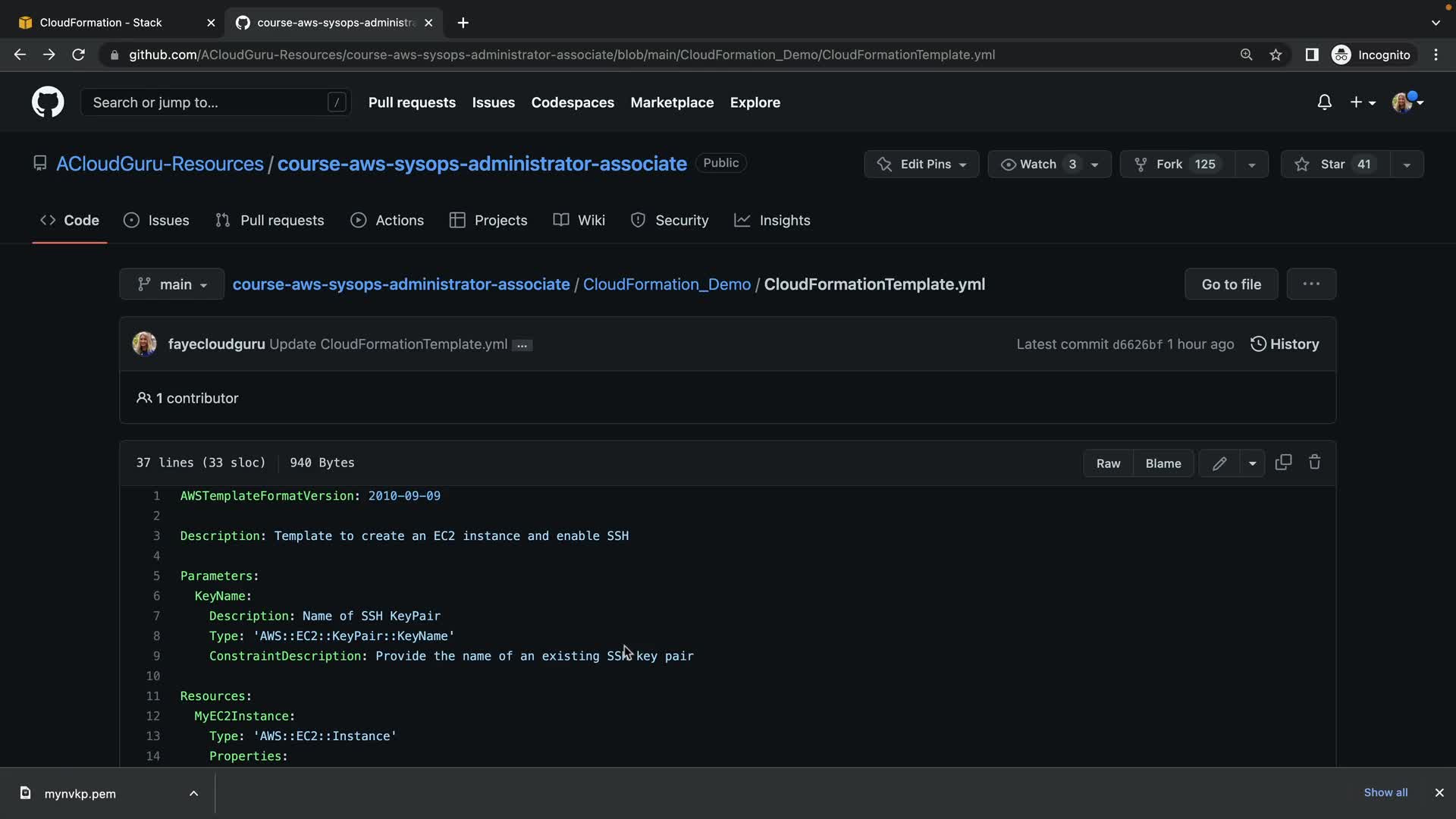Reload the page in browser
This screenshot has width=1456, height=819.
click(78, 55)
